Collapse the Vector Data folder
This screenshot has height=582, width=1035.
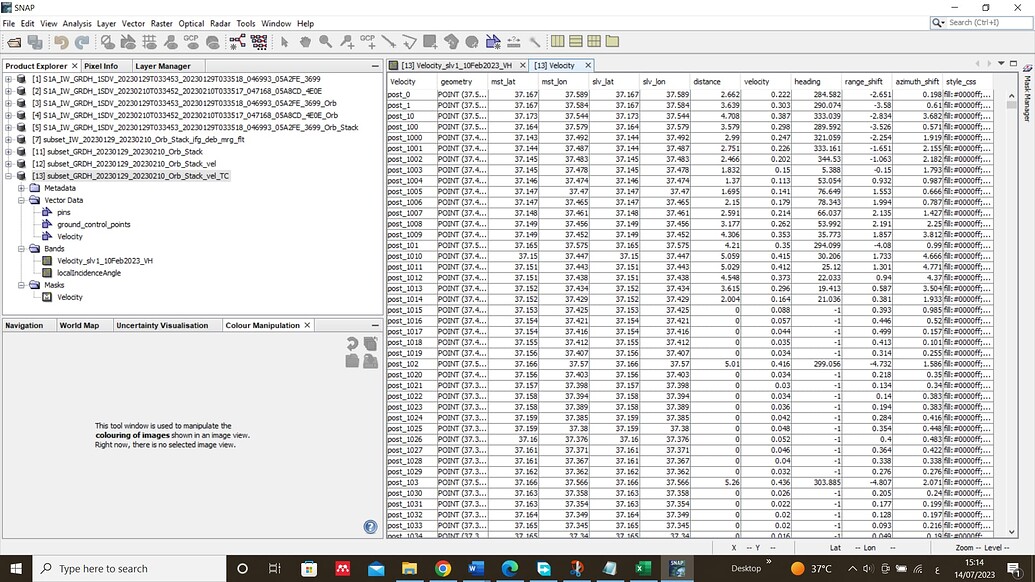point(23,199)
